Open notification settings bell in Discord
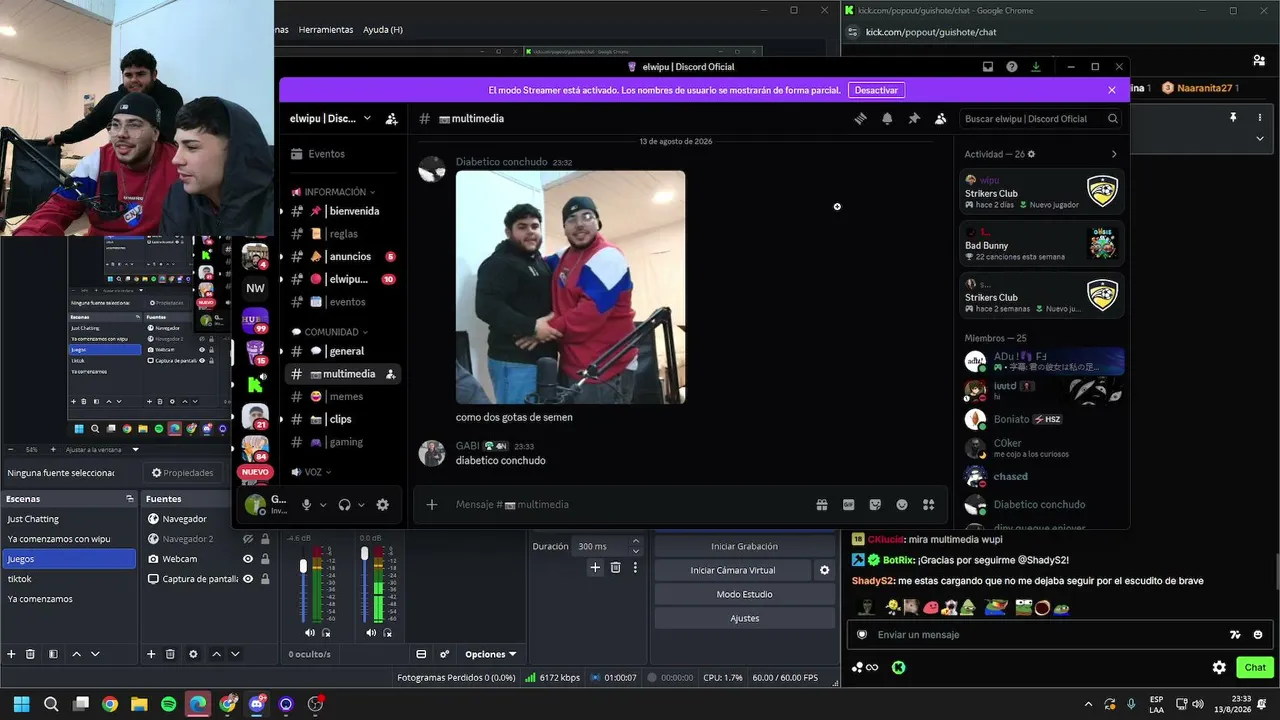Image resolution: width=1280 pixels, height=720 pixels. 887,118
